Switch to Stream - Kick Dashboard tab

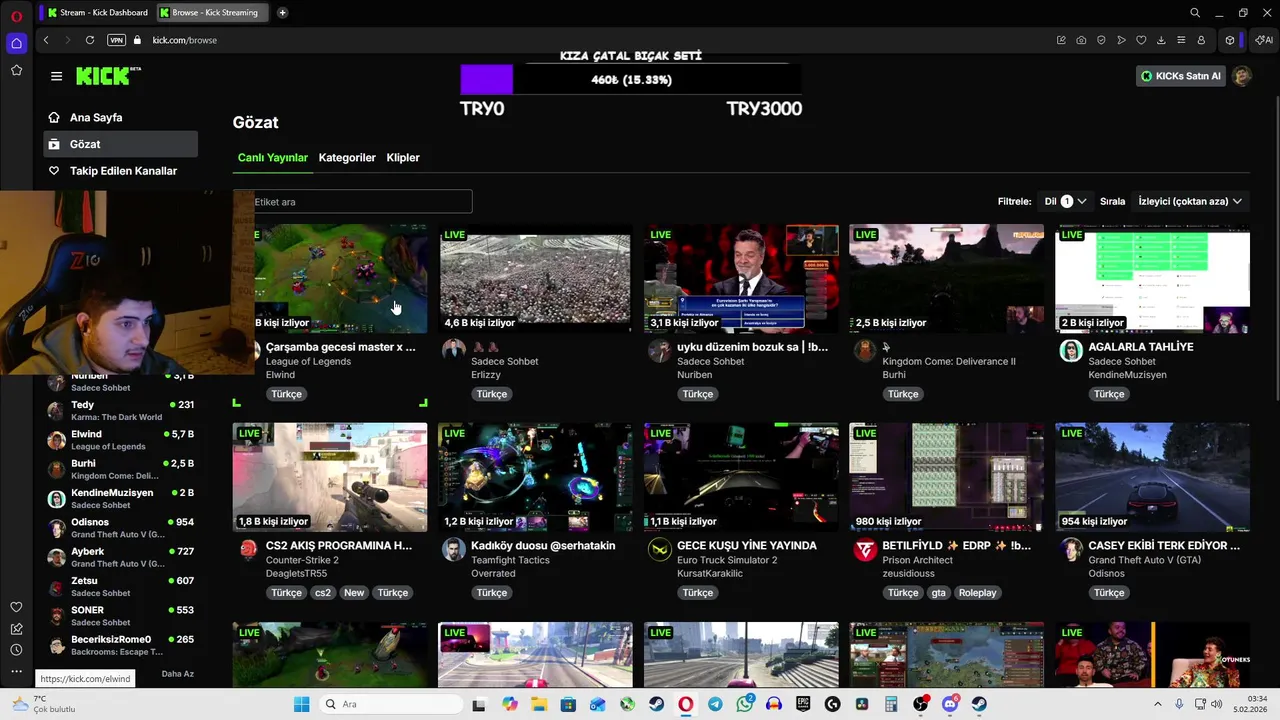[x=96, y=13]
